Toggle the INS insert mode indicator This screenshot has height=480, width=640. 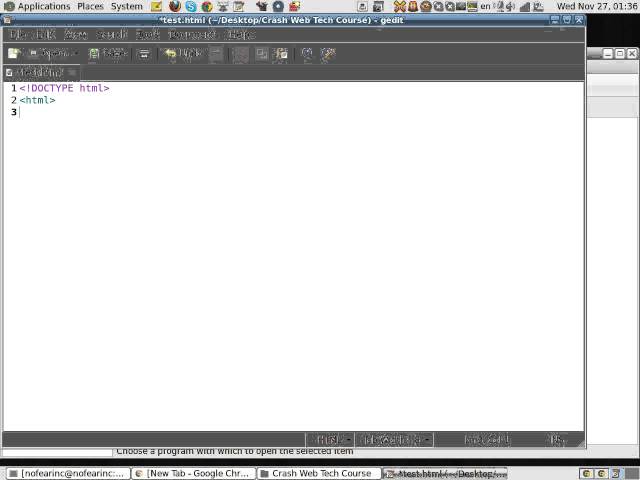click(557, 440)
